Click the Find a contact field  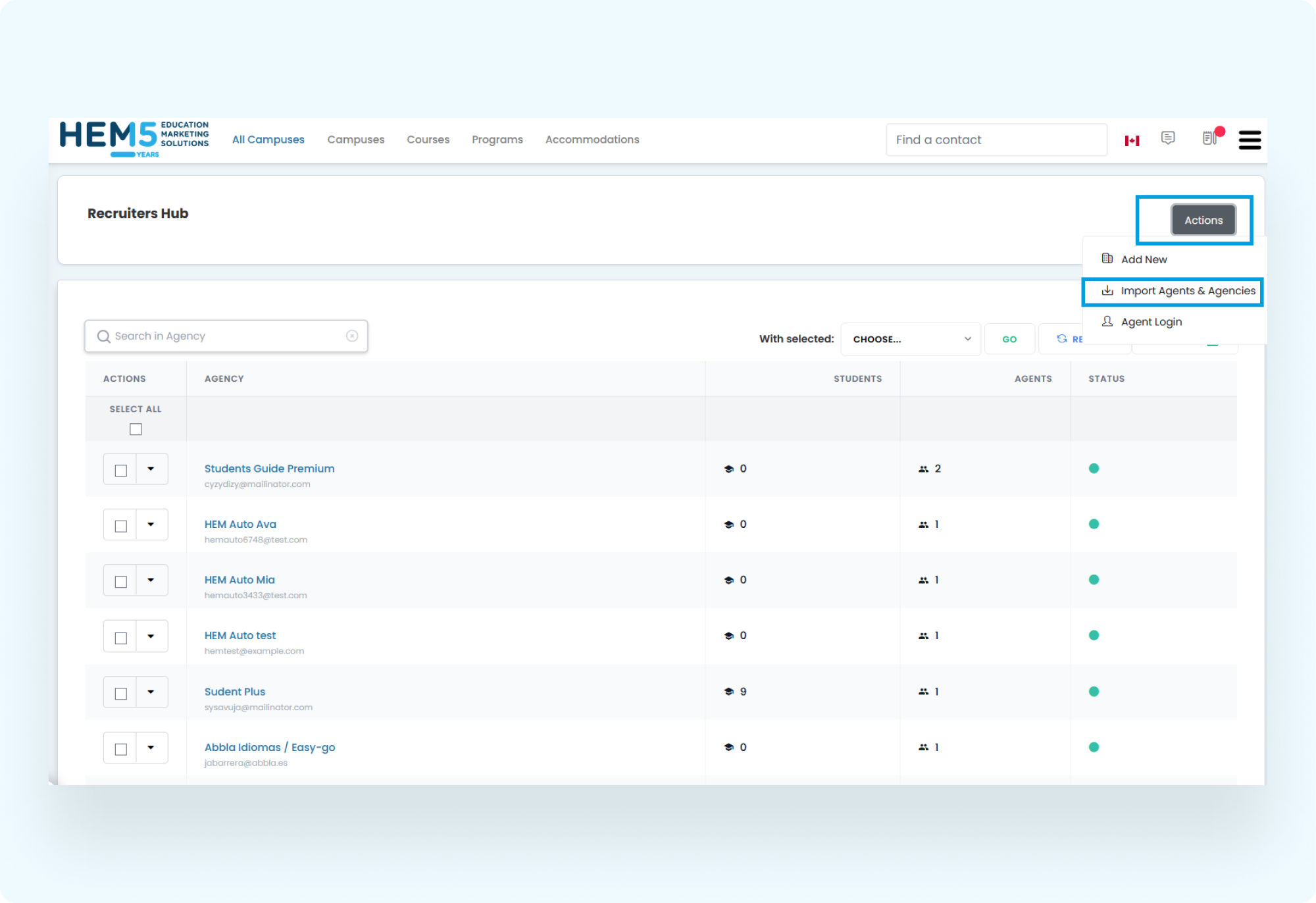[996, 140]
